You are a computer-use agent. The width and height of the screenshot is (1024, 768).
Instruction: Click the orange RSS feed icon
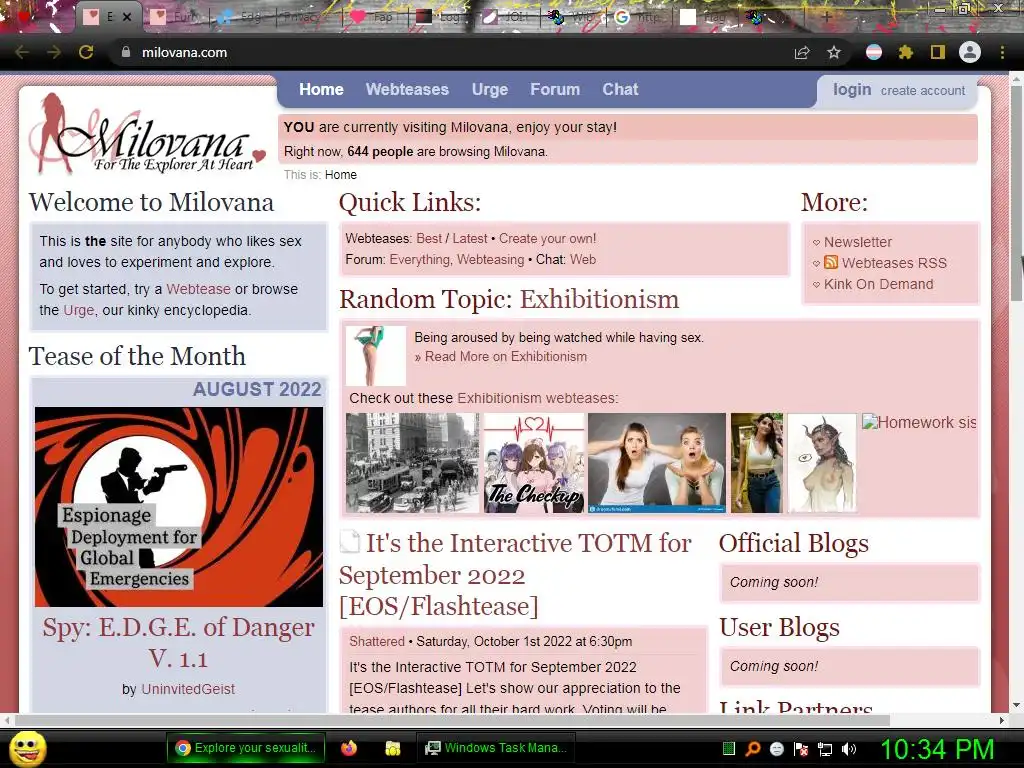coord(831,263)
